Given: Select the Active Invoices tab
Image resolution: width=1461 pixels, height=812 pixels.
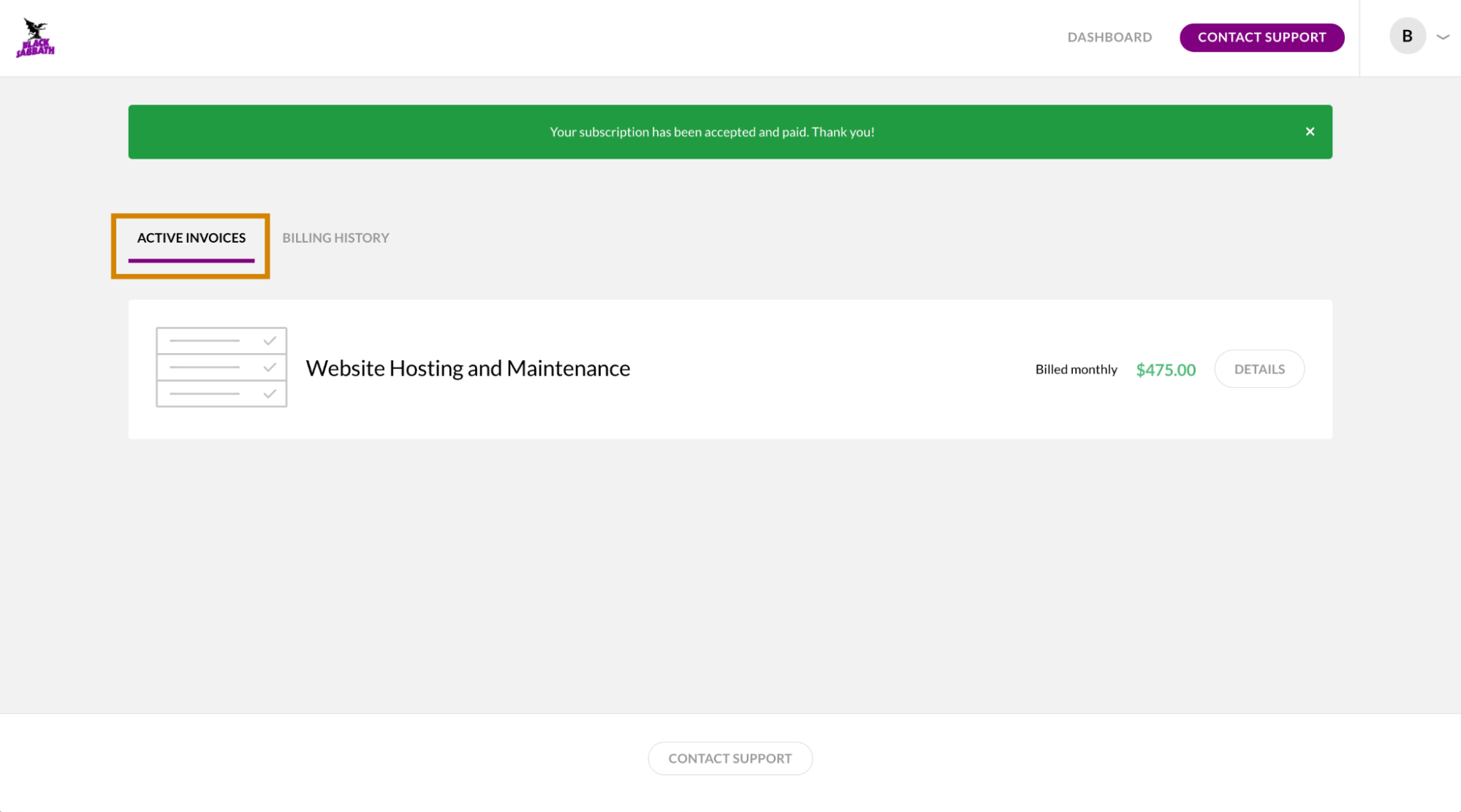Looking at the screenshot, I should (191, 238).
